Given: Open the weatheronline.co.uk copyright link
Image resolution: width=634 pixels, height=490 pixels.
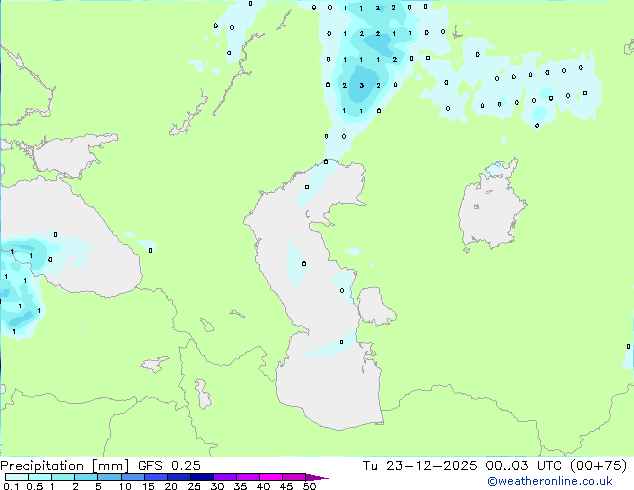Looking at the screenshot, I should coord(550,481).
